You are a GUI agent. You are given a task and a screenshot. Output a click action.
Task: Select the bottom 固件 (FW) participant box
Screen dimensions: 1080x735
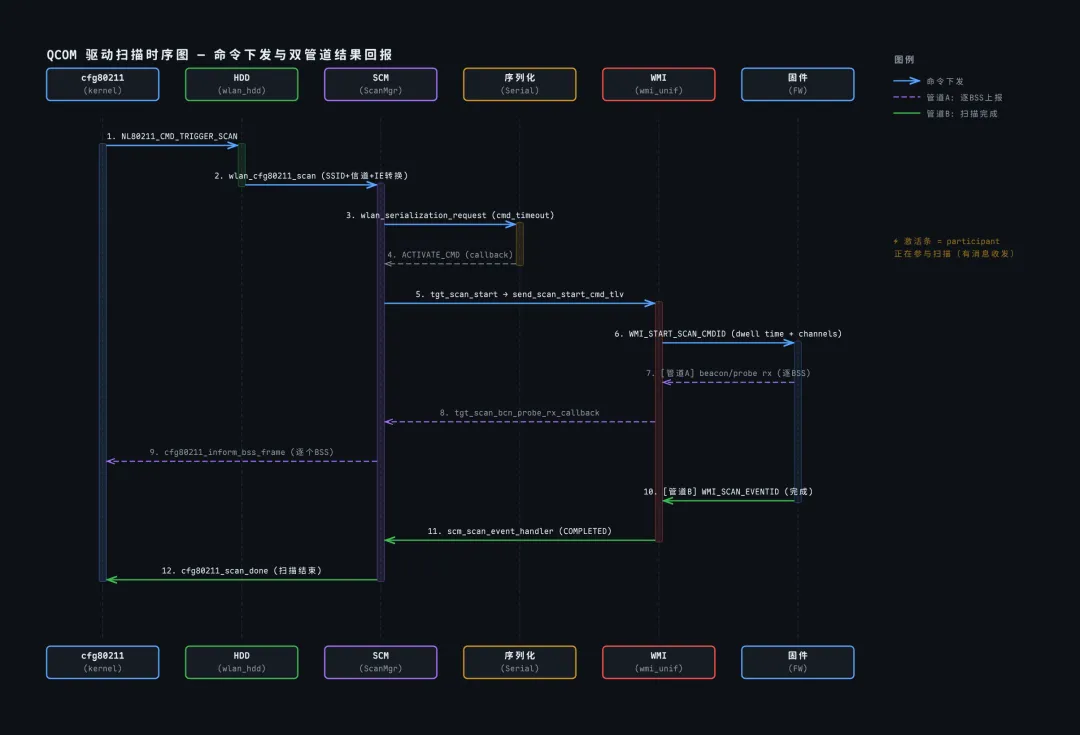798,662
